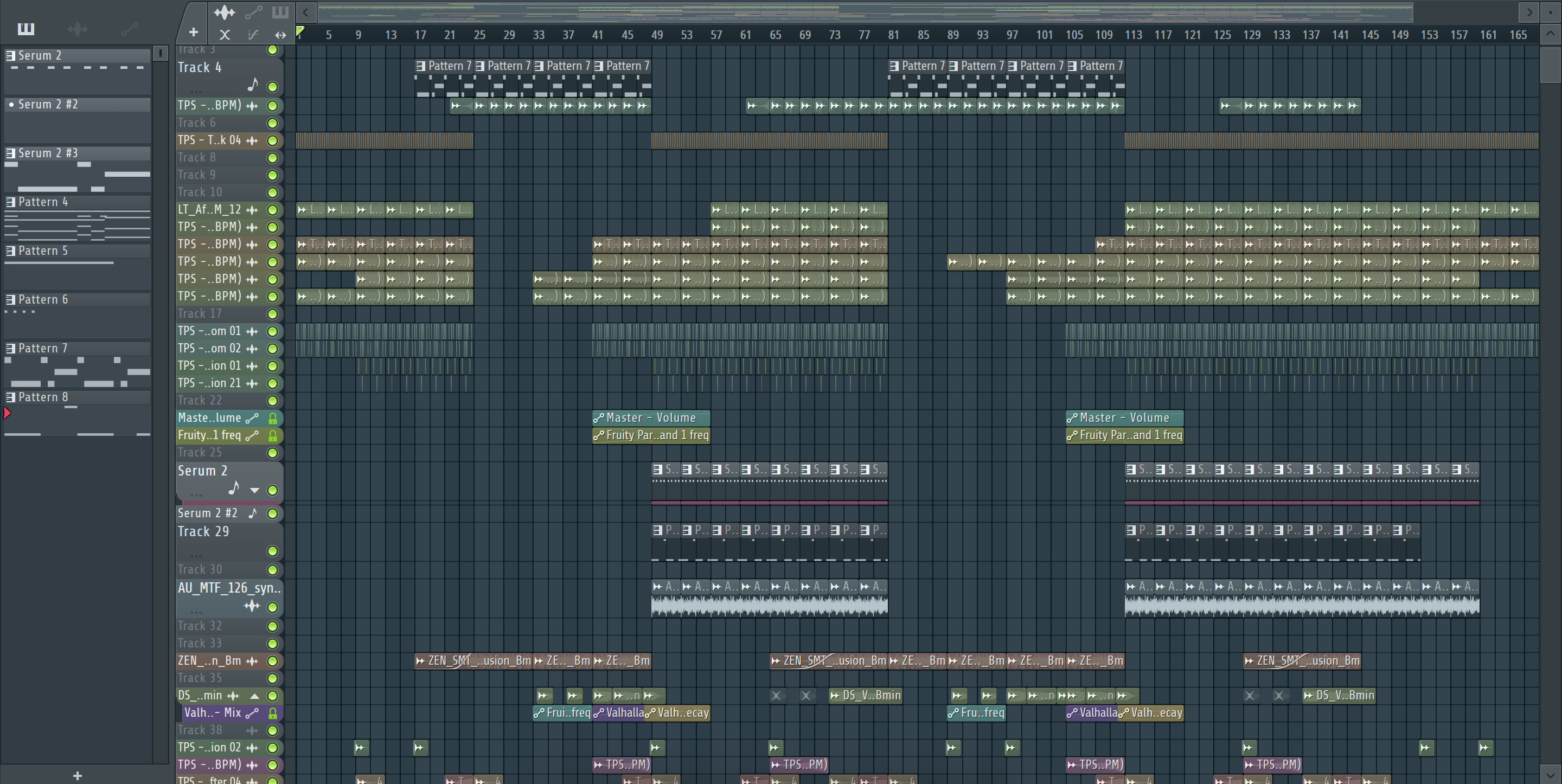Image resolution: width=1562 pixels, height=784 pixels.
Task: Mute Track 4 with its green LED
Action: click(272, 87)
